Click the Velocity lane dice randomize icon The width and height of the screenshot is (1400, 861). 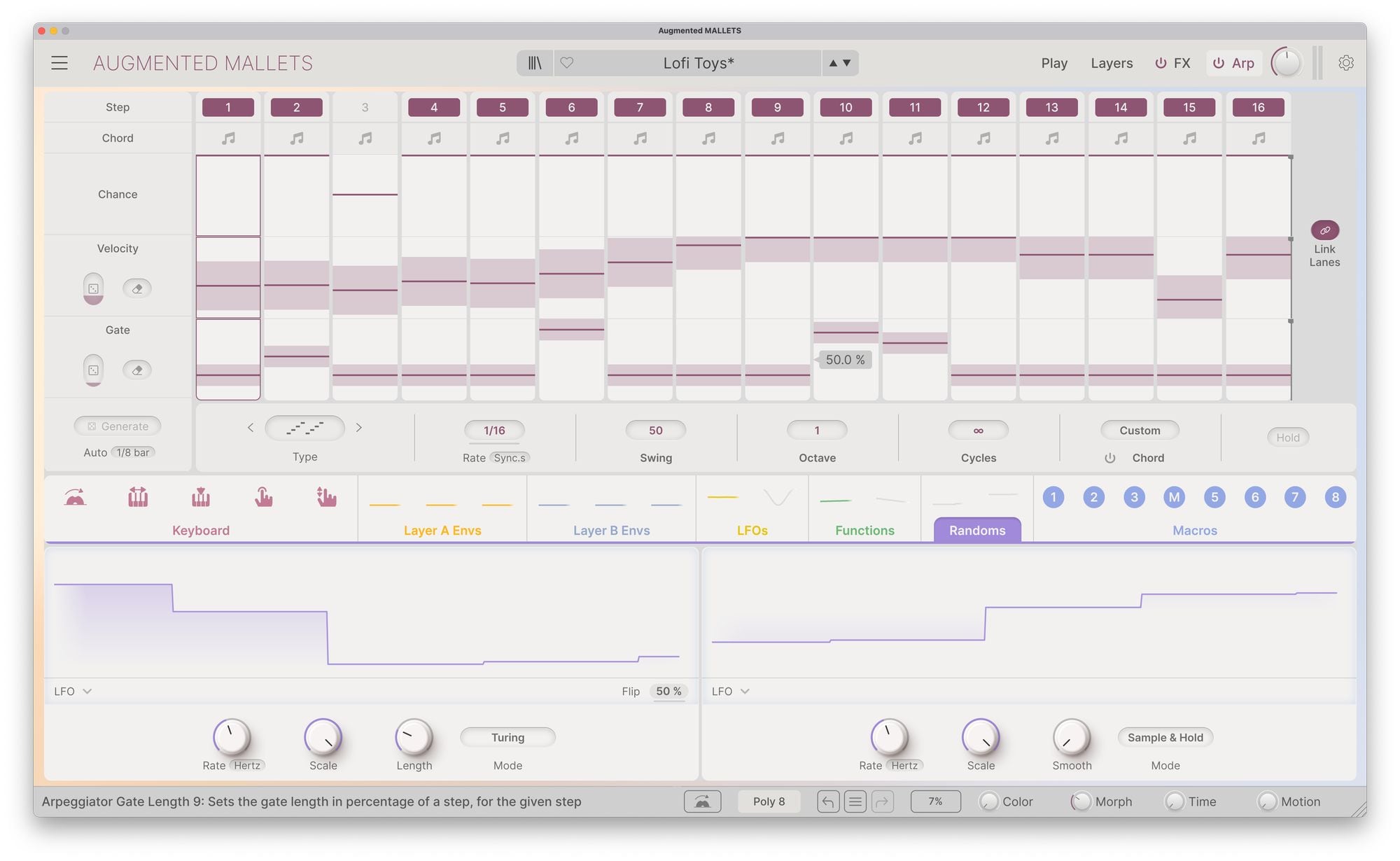click(93, 288)
